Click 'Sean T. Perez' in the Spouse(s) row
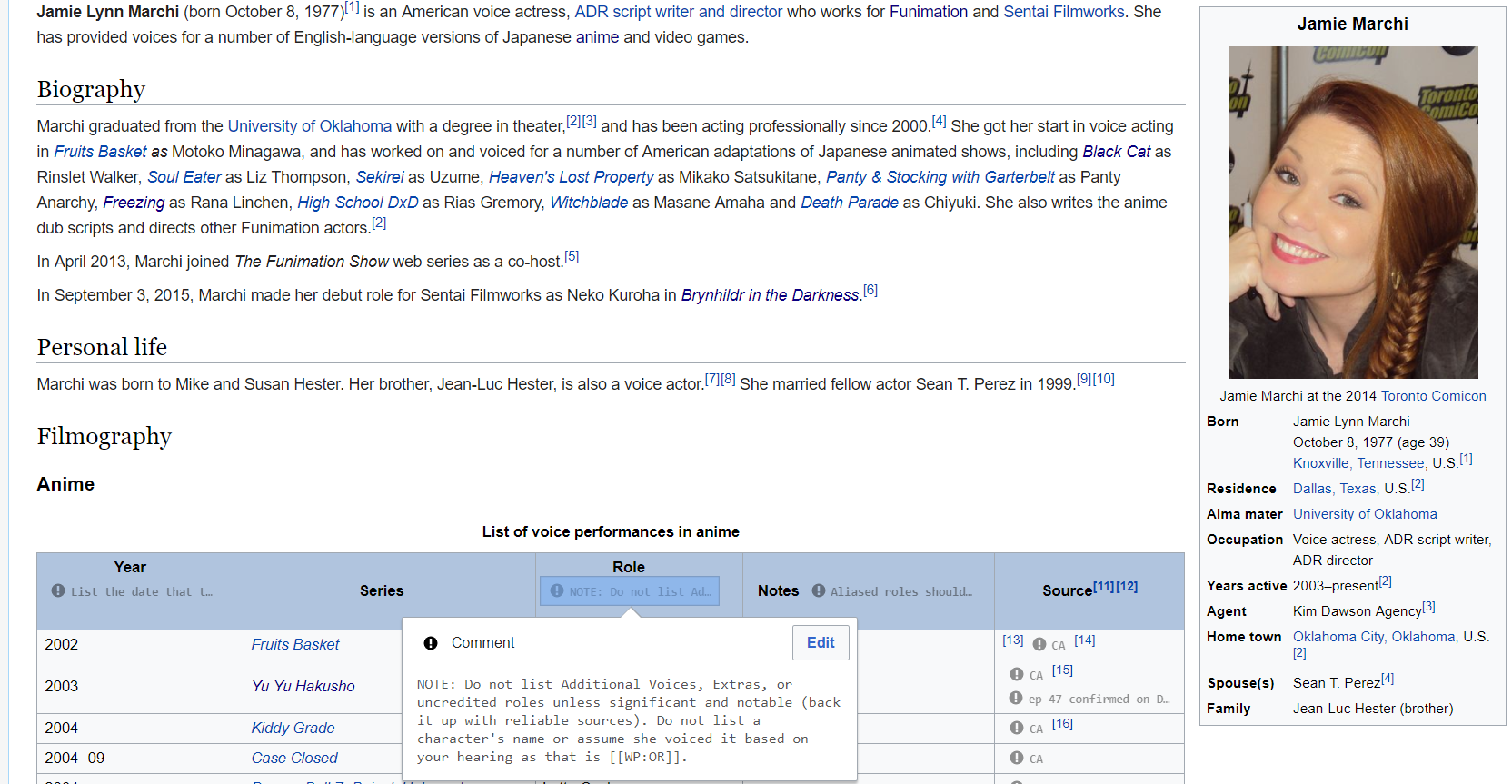 coord(1337,683)
